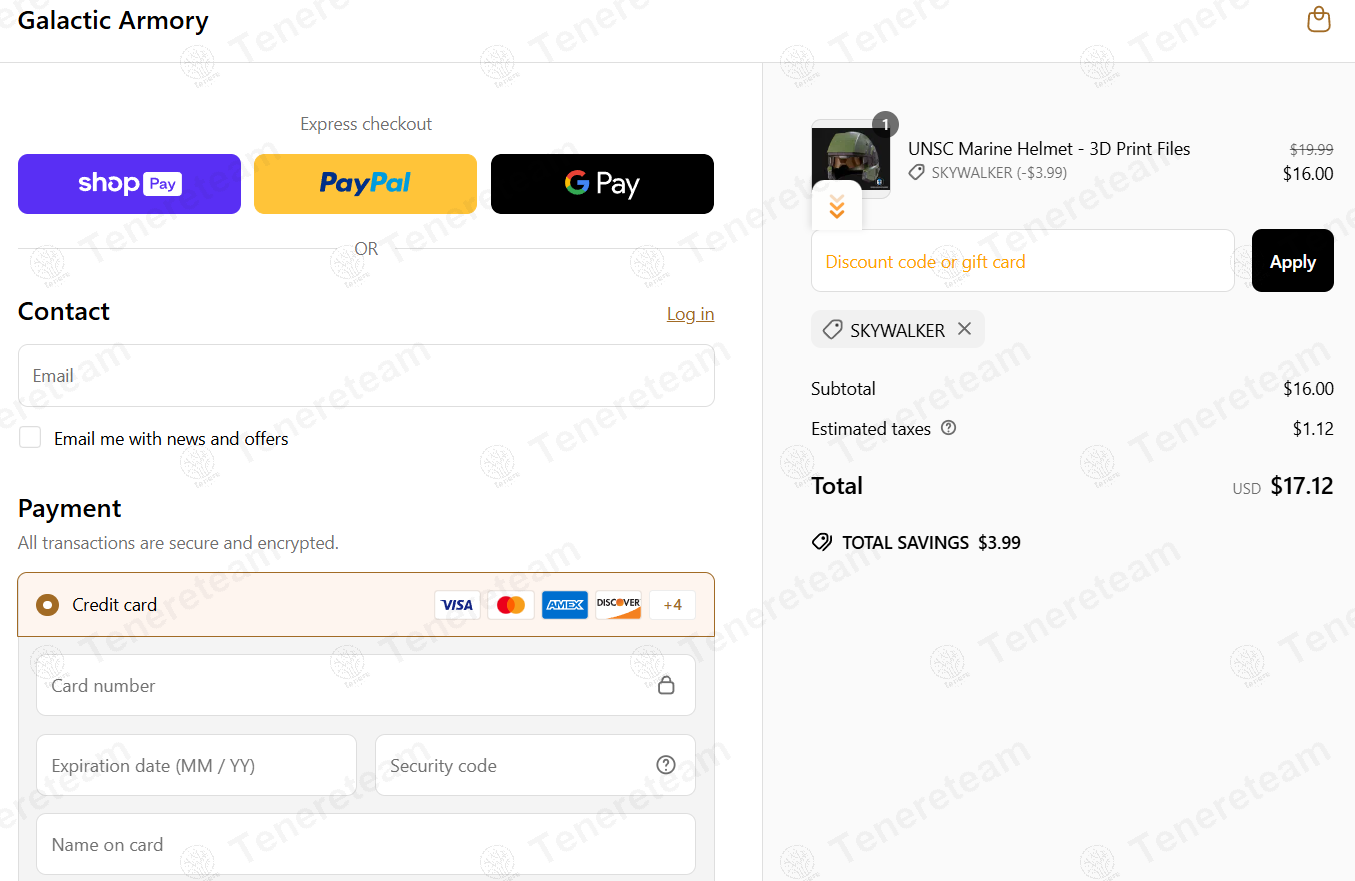
Task: Click the security code help icon
Action: tap(666, 765)
